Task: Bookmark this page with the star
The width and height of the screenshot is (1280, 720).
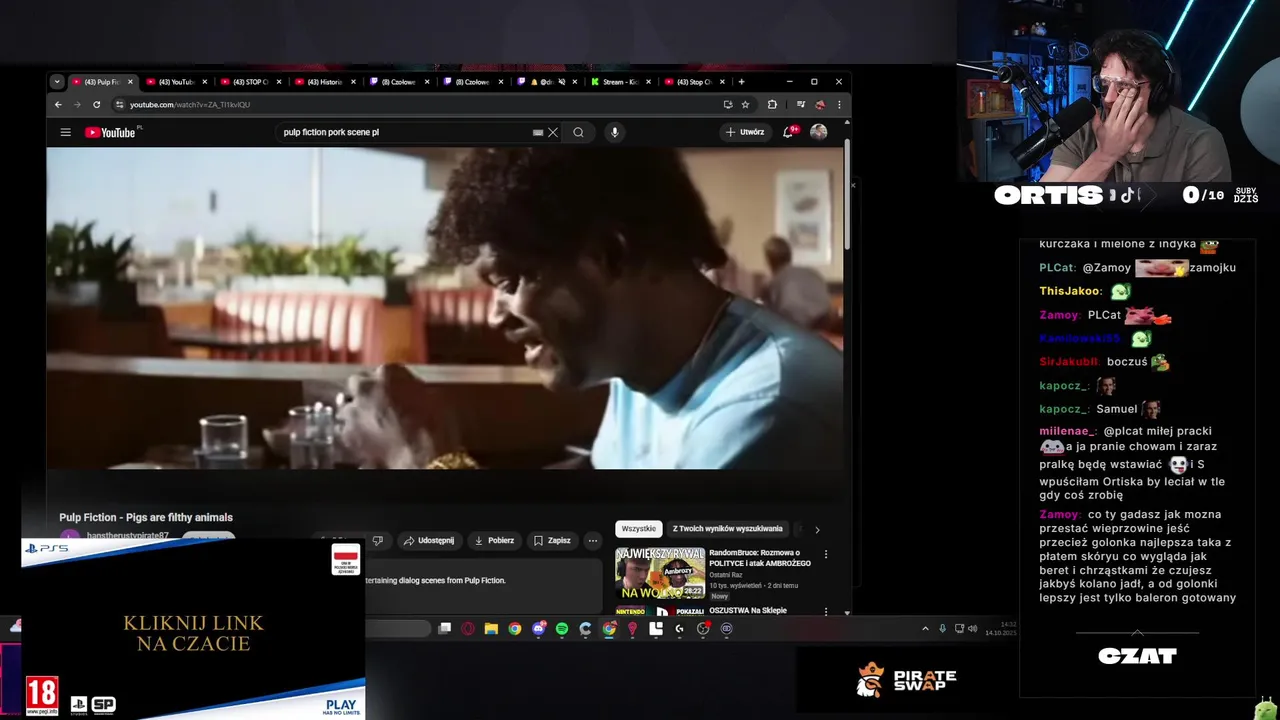Action: (x=745, y=104)
